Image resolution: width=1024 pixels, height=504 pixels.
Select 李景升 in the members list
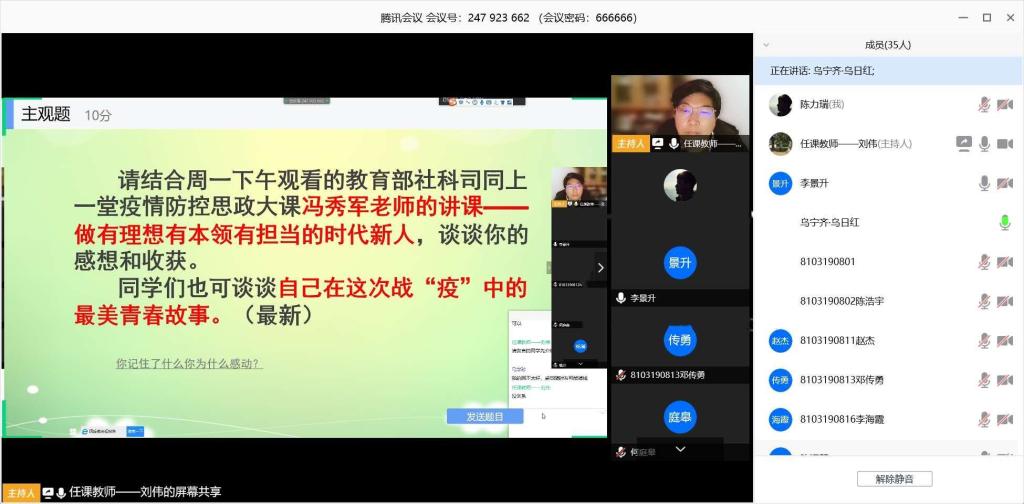pos(814,183)
